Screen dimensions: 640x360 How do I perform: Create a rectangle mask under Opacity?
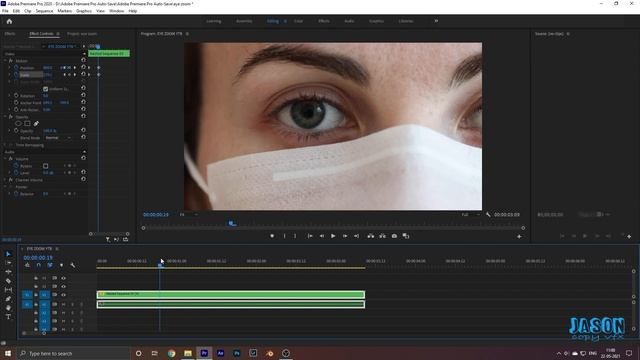point(27,123)
